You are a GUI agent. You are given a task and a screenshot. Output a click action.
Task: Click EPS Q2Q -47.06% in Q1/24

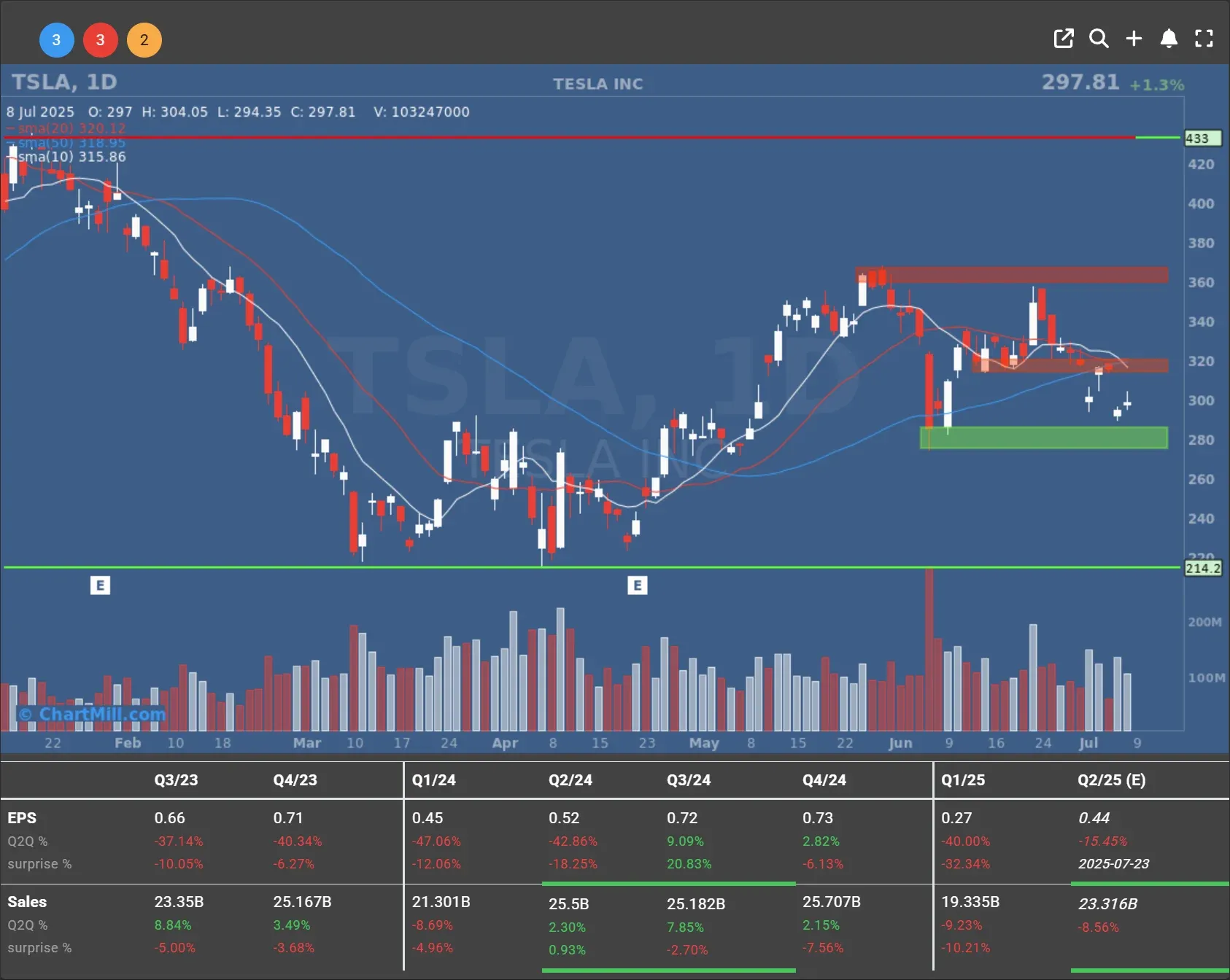[x=436, y=841]
